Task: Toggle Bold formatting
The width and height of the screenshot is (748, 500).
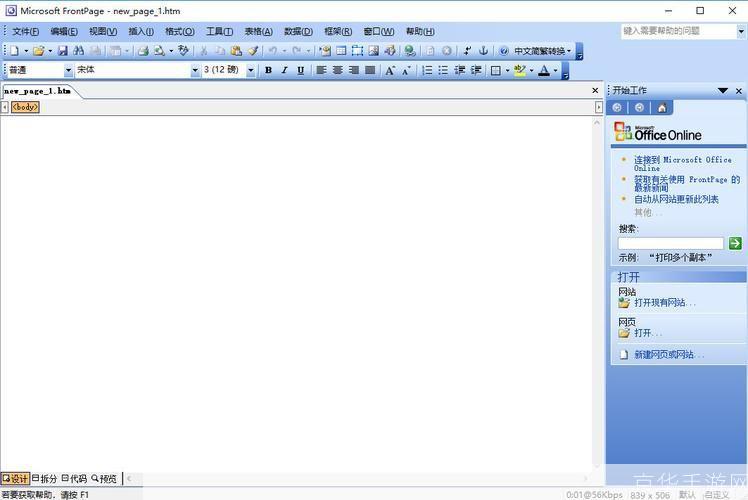Action: 269,70
